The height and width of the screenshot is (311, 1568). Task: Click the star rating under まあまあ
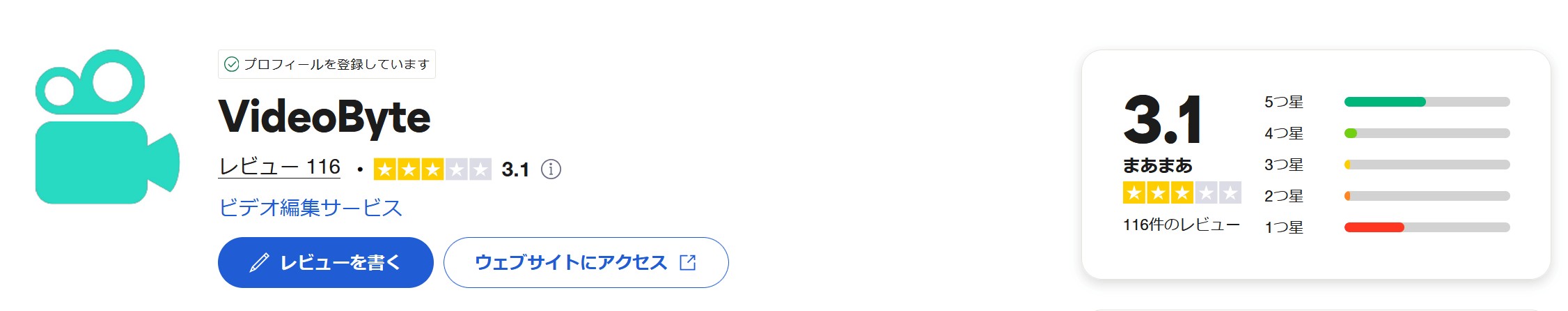tap(1182, 192)
